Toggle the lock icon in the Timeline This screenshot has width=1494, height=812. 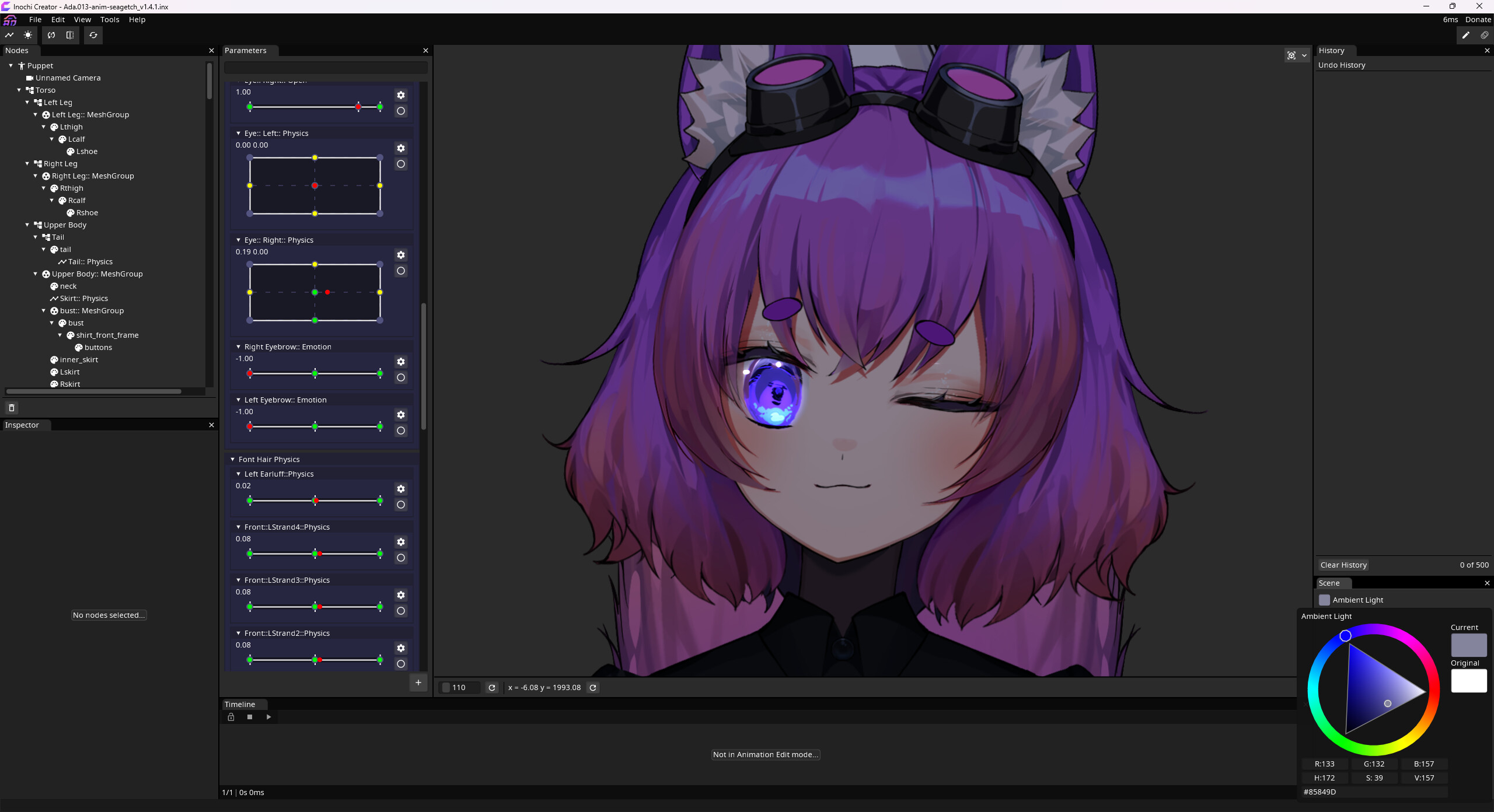click(x=231, y=717)
